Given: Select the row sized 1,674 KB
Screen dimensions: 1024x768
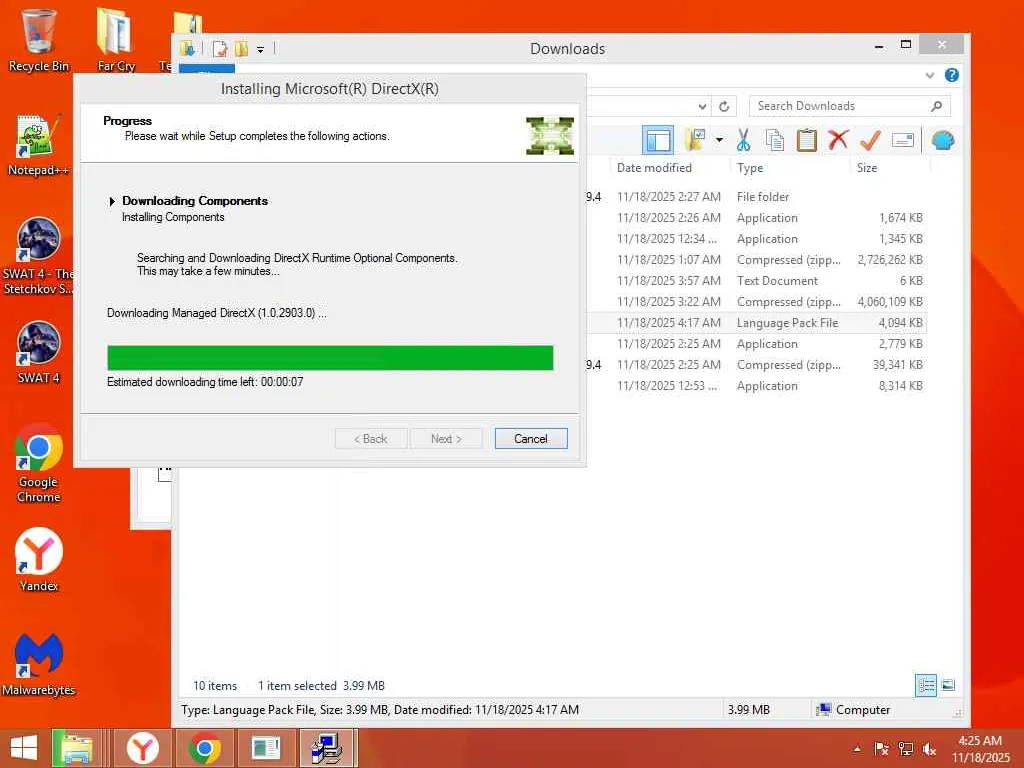Looking at the screenshot, I should tap(756, 217).
